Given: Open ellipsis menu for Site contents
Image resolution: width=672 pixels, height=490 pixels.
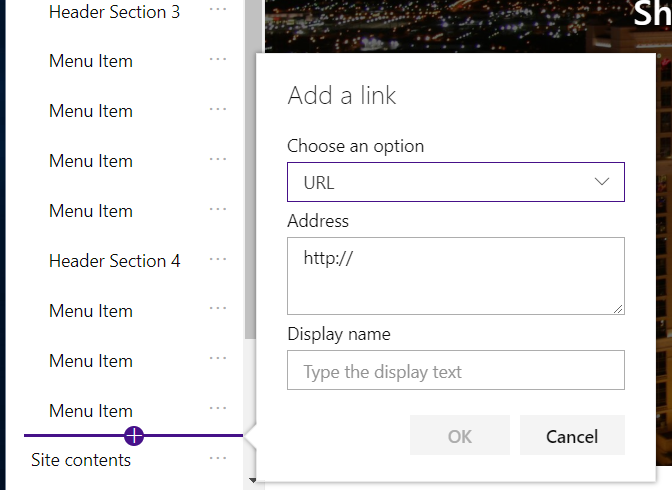Looking at the screenshot, I should 218,458.
